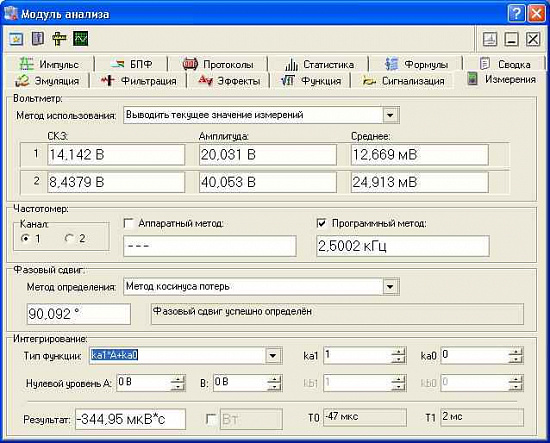Open the Фильтрация tab
This screenshot has width=550, height=443.
click(139, 81)
